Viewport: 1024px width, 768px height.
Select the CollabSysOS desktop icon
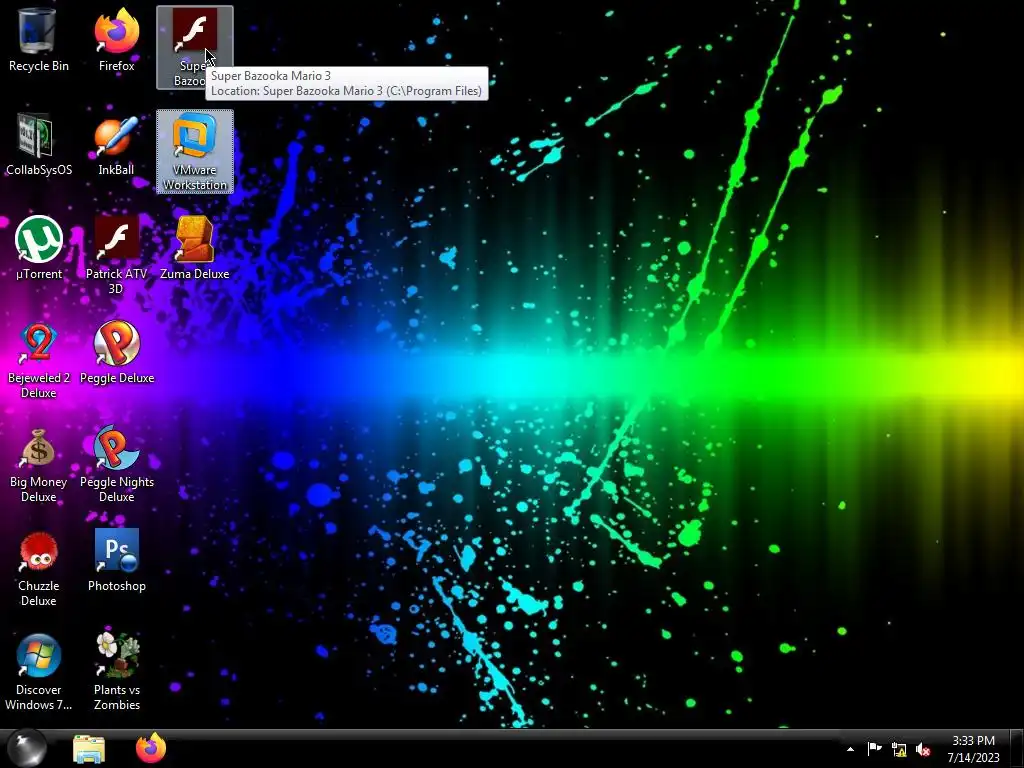pos(39,145)
